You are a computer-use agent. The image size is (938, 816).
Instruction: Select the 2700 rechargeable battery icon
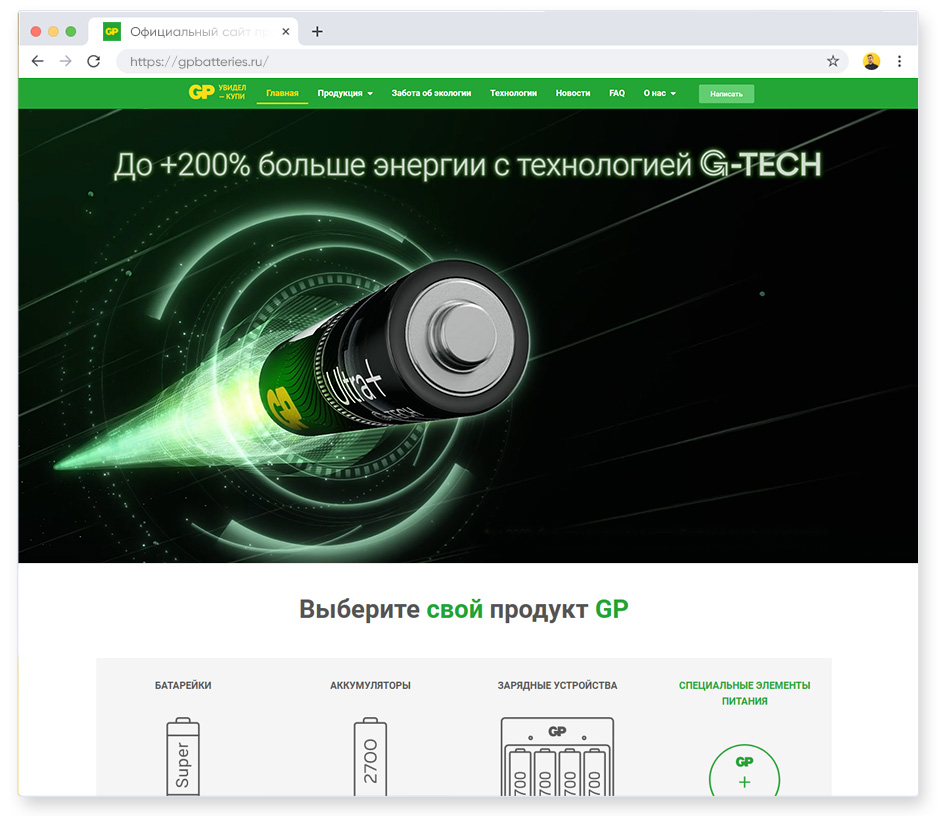[x=370, y=756]
